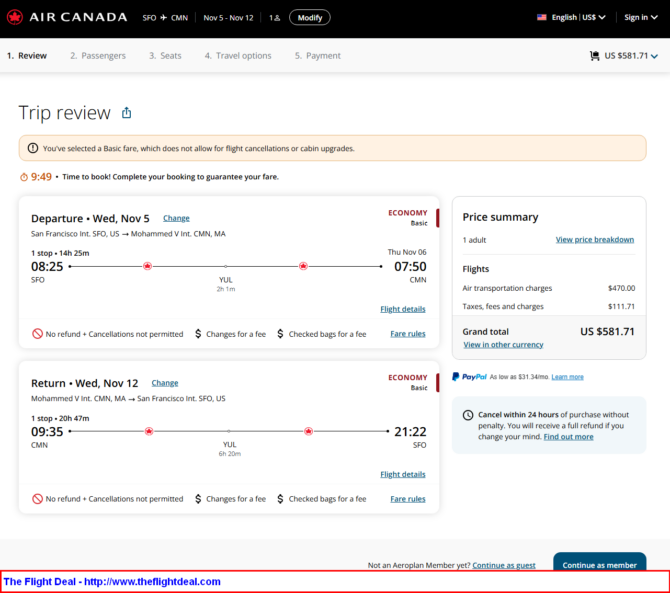Open Fare rules in Return card

pyautogui.click(x=408, y=499)
